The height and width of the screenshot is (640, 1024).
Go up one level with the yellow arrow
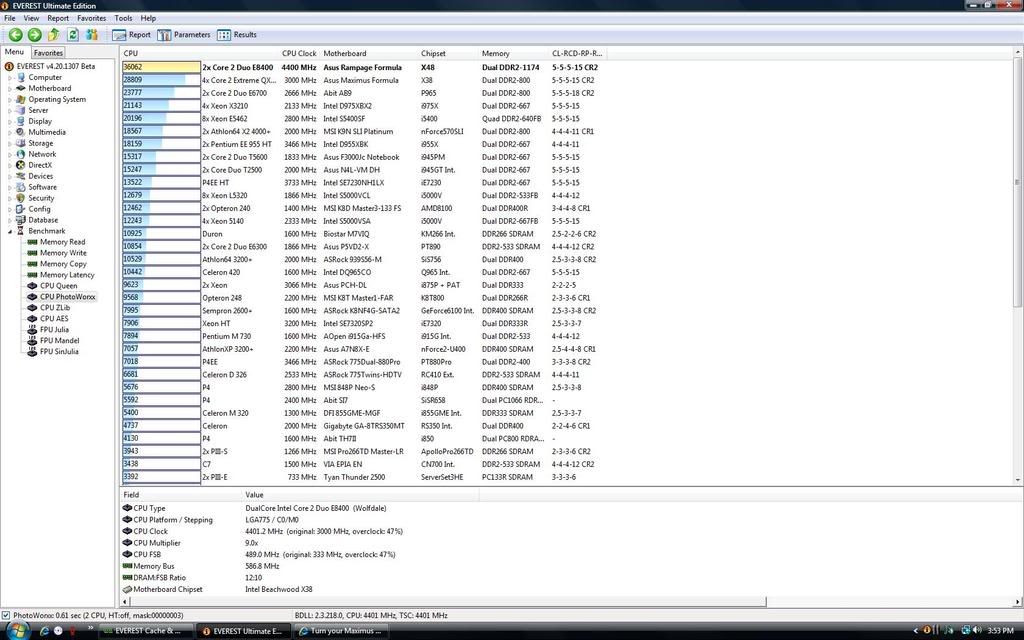pyautogui.click(x=54, y=35)
